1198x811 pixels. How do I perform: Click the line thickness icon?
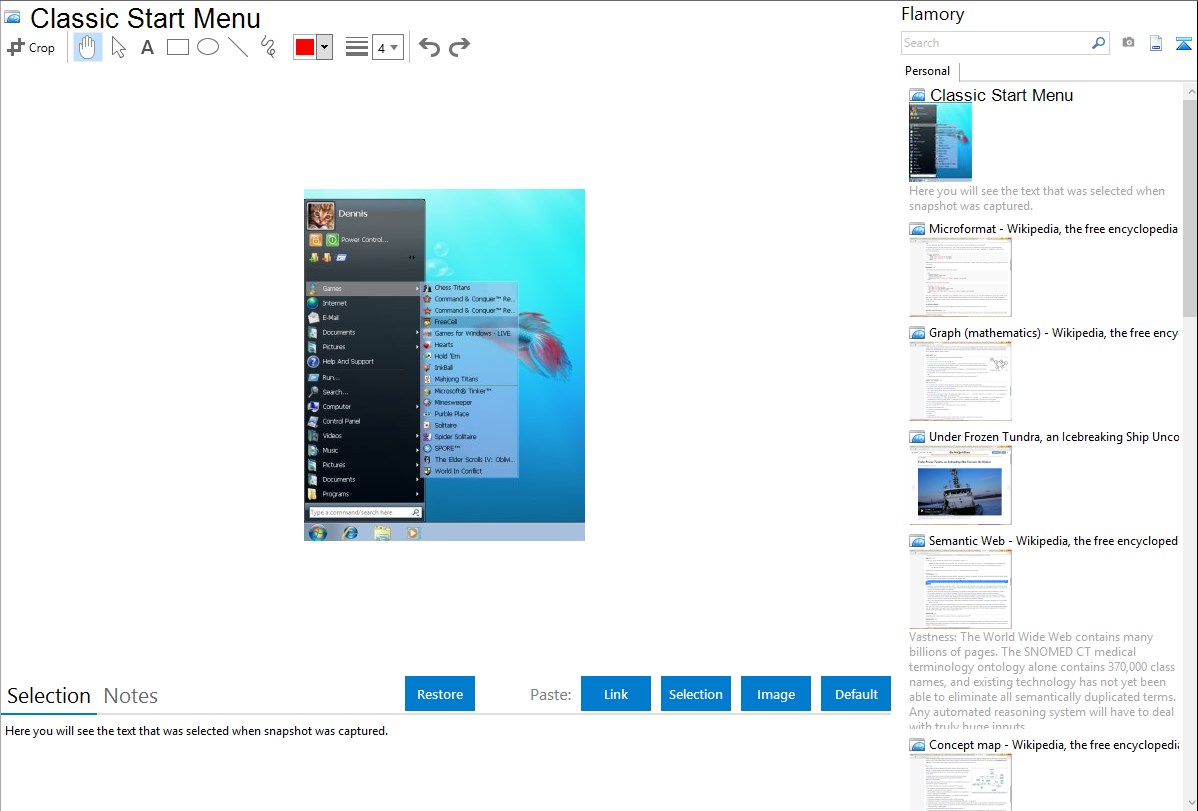pos(357,47)
